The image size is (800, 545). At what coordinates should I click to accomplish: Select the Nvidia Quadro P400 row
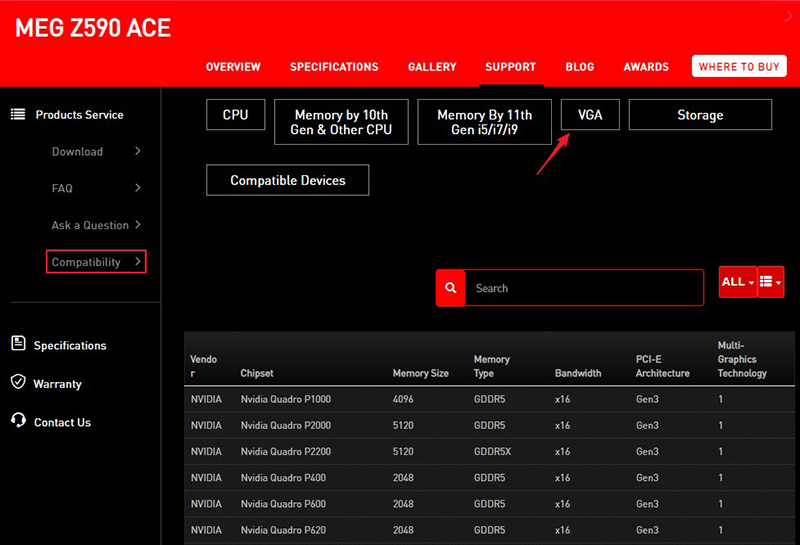[489, 478]
